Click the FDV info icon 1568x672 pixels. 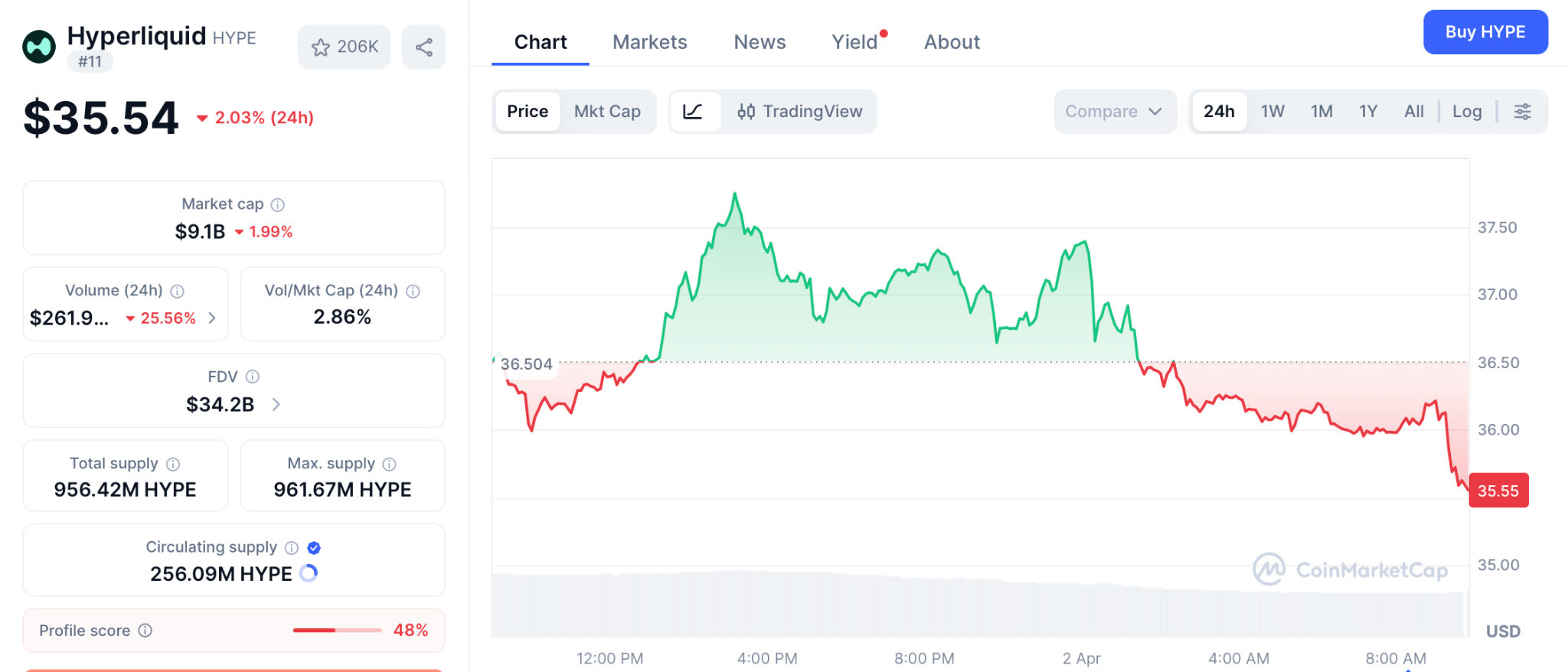click(x=253, y=377)
